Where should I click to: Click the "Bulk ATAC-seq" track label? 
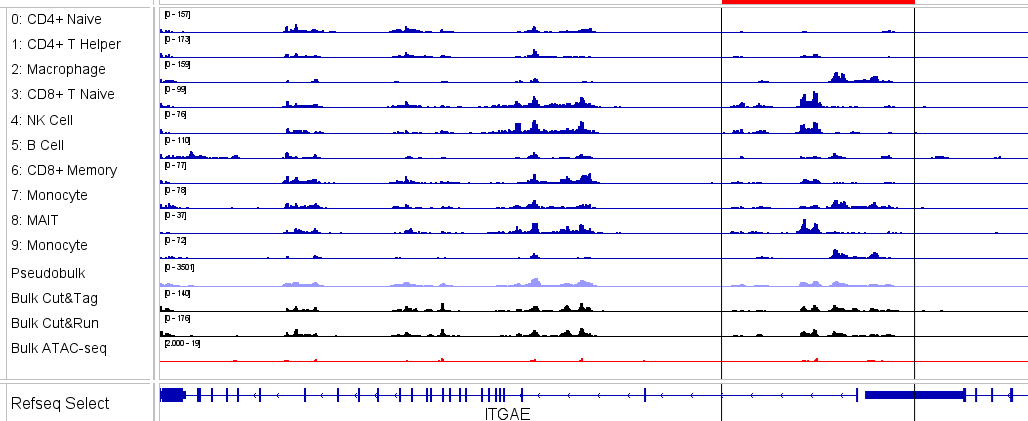click(x=58, y=348)
